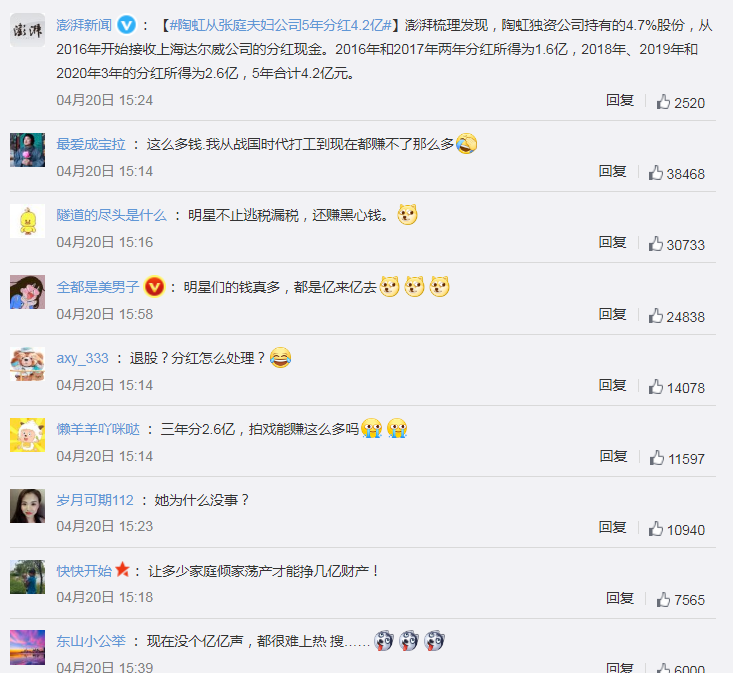Click the red star badge beside 快快开始
The height and width of the screenshot is (673, 733).
(x=122, y=569)
